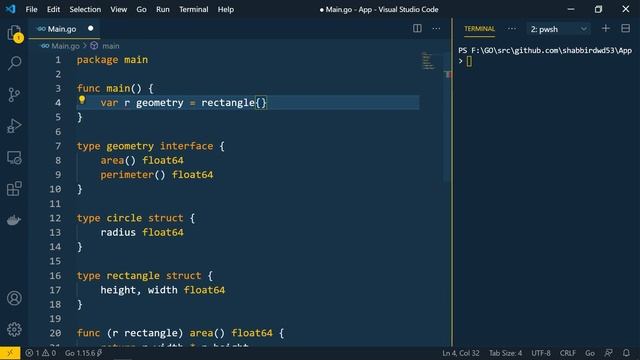Open the Selection menu
This screenshot has width=640, height=360.
click(85, 9)
